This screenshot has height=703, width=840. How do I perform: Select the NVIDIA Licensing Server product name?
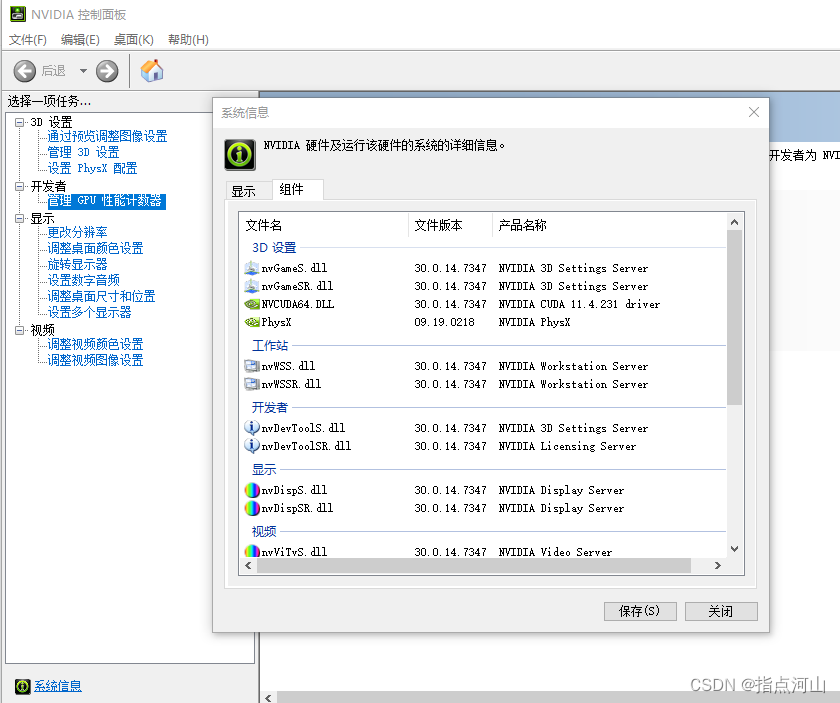coord(567,446)
